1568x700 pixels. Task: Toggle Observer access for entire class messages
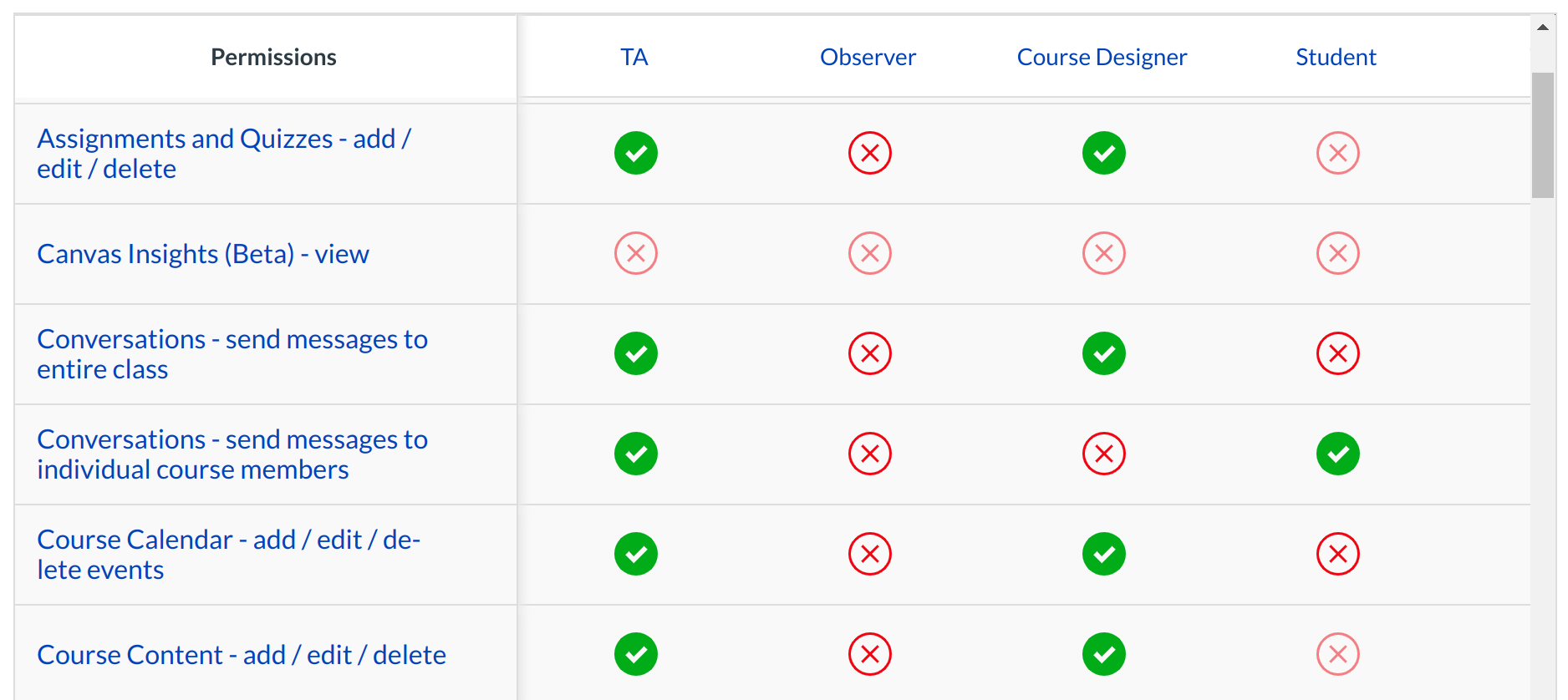coord(869,353)
